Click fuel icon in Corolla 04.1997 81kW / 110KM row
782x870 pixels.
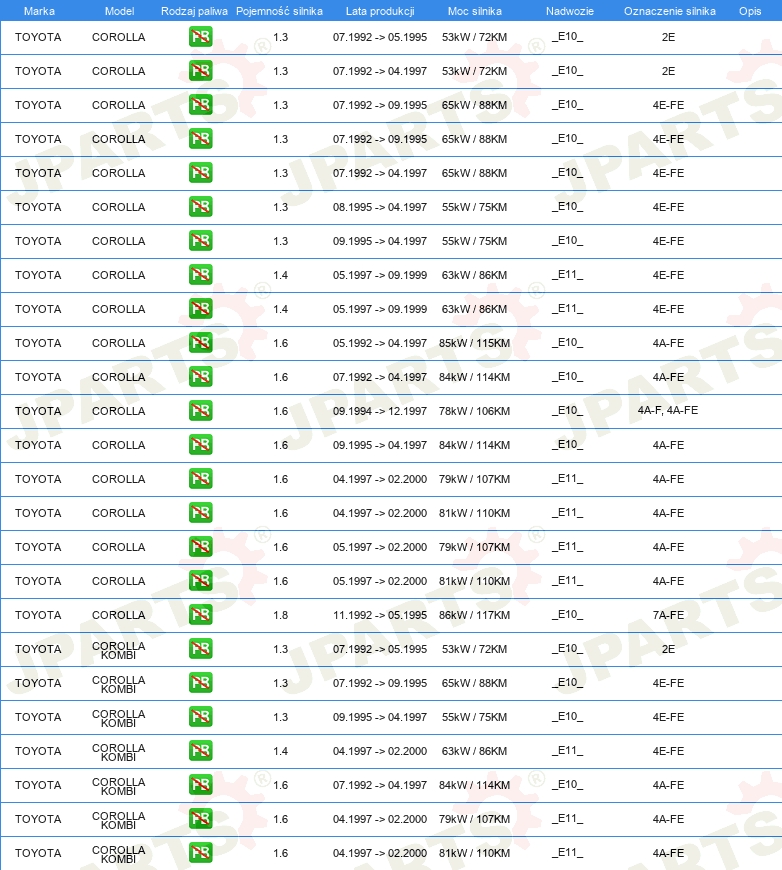click(x=200, y=513)
